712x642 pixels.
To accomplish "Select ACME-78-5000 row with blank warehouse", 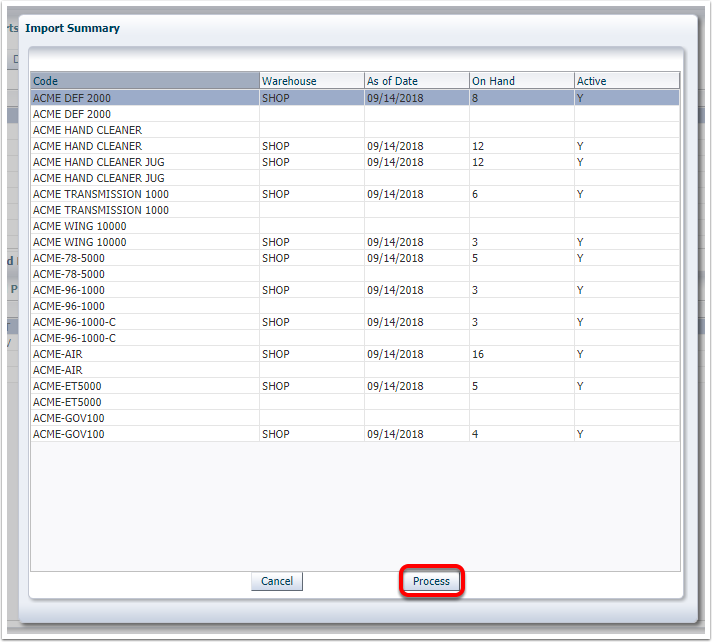I will [355, 274].
